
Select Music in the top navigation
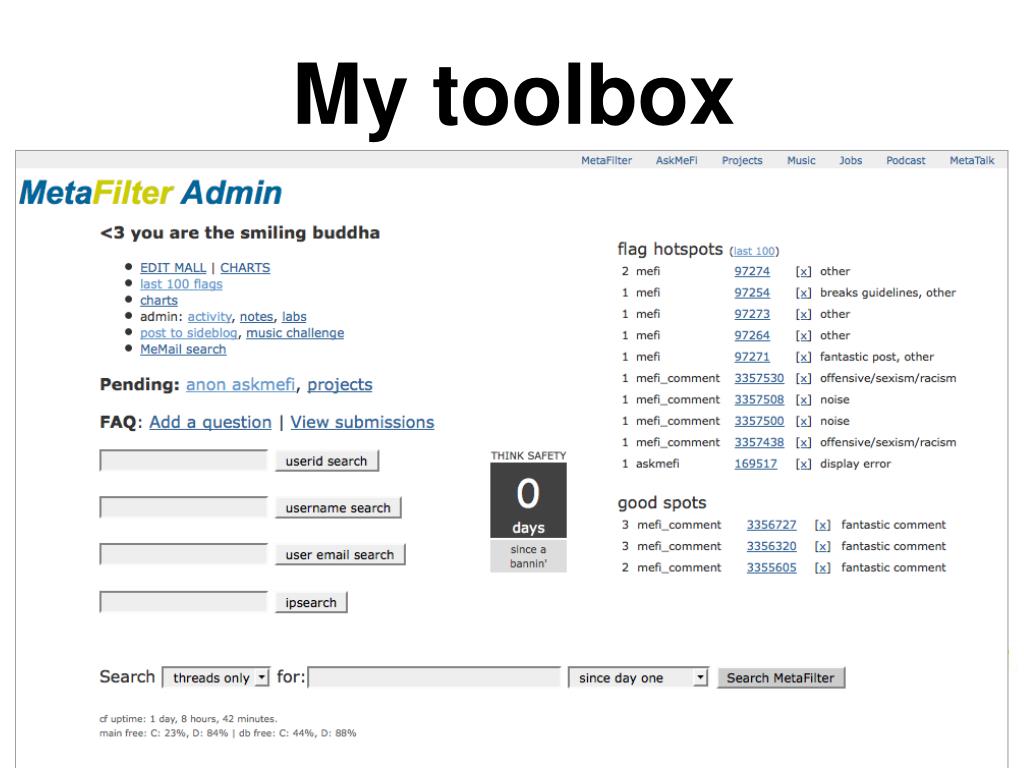[801, 161]
